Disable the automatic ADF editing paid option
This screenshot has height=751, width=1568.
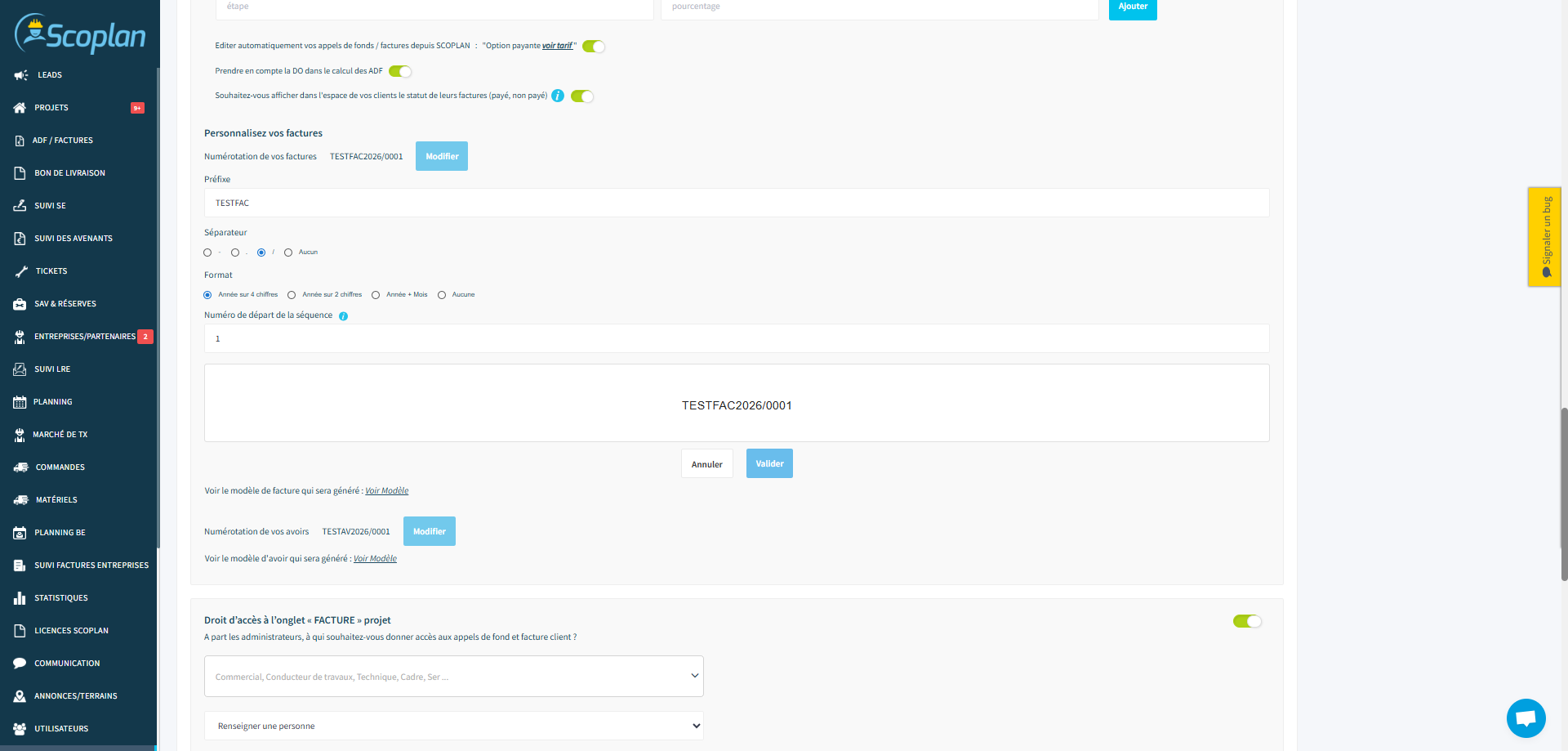[594, 47]
